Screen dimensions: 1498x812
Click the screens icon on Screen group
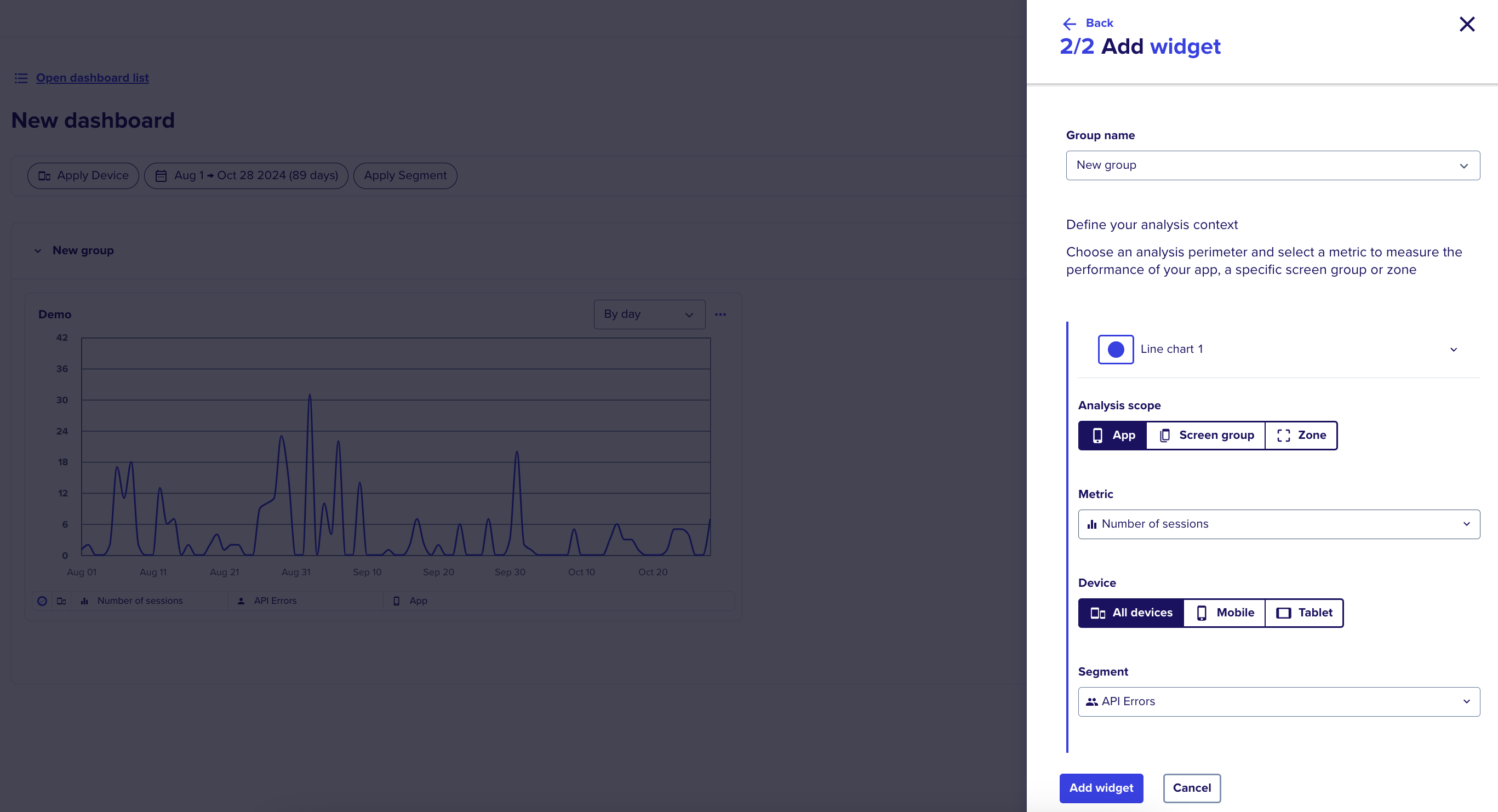click(x=1165, y=435)
